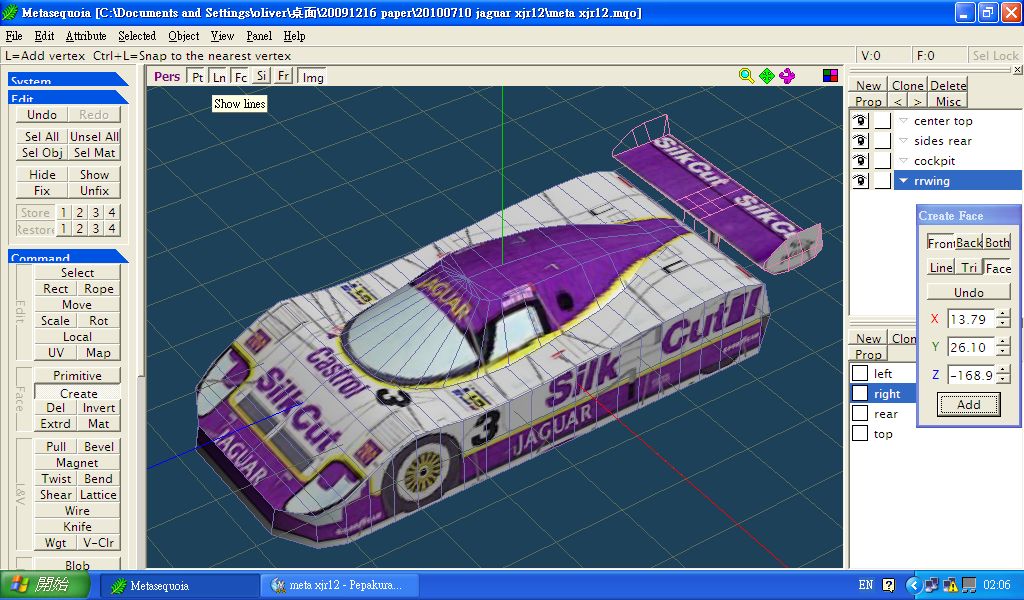This screenshot has height=600, width=1024.
Task: Collapse the Command panel header
Action: coord(67,256)
